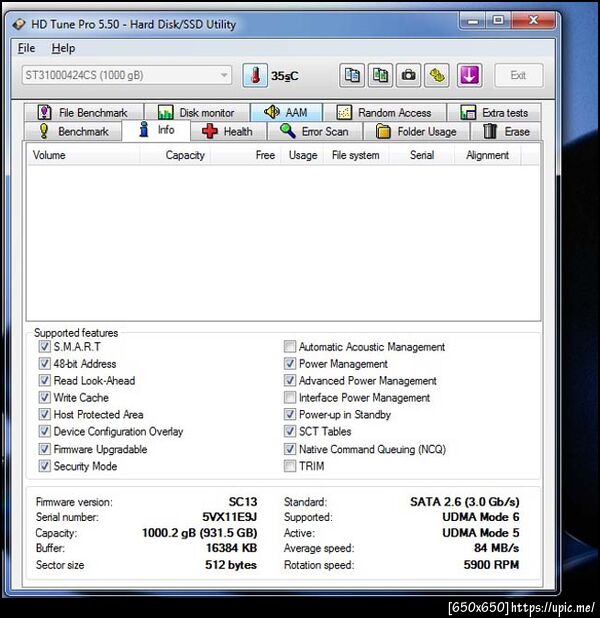Open the Erase tab
Viewport: 600px width, 618px height.
(506, 131)
